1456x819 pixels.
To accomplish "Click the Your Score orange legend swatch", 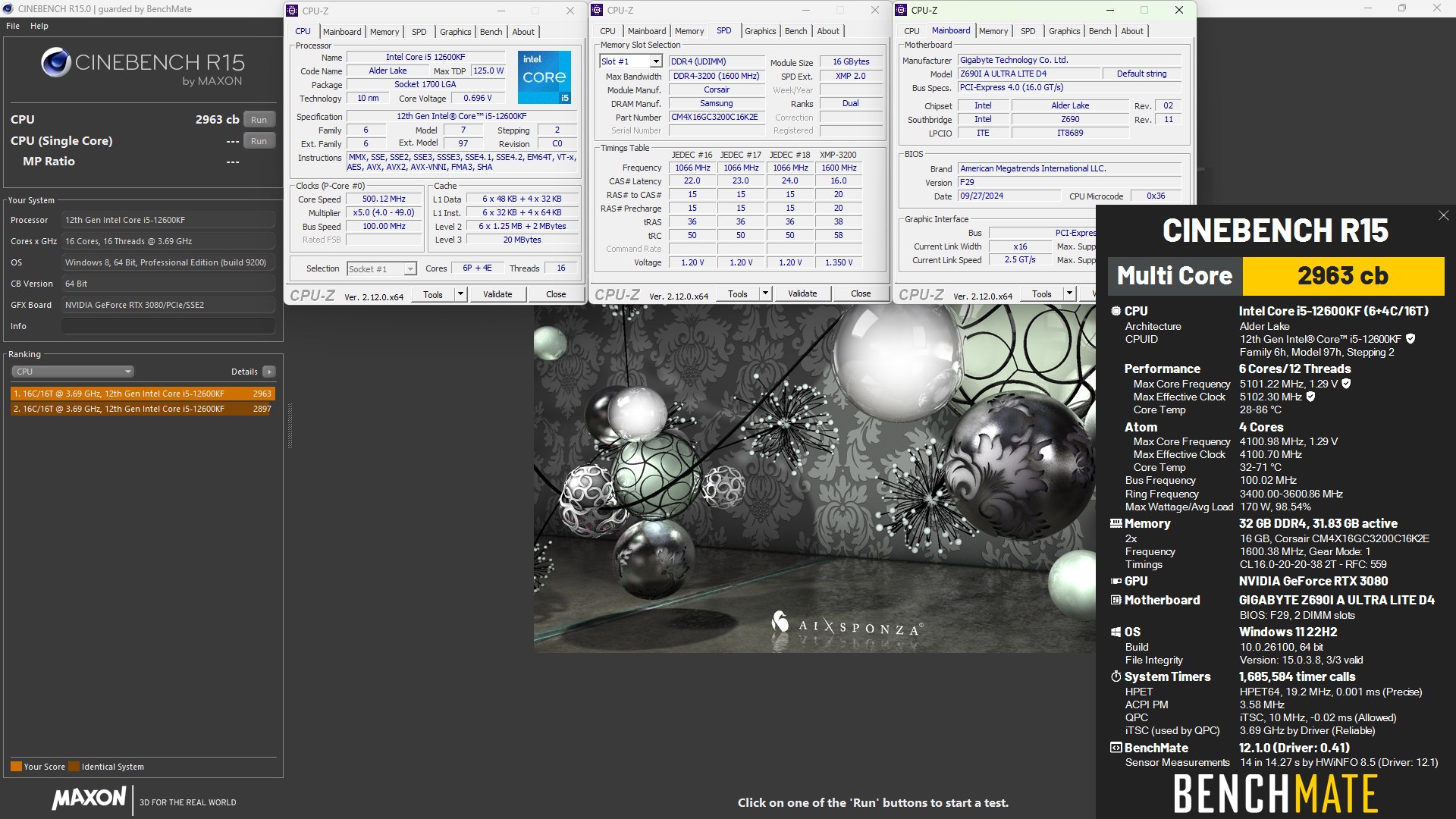I will point(16,767).
